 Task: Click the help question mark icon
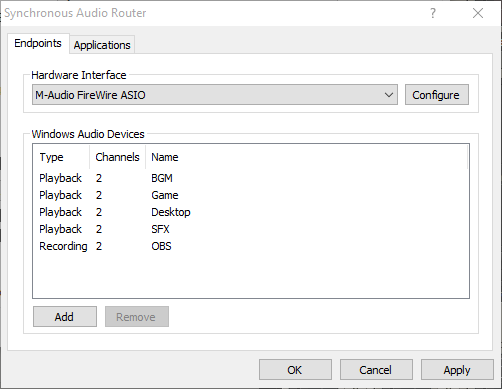(x=433, y=13)
